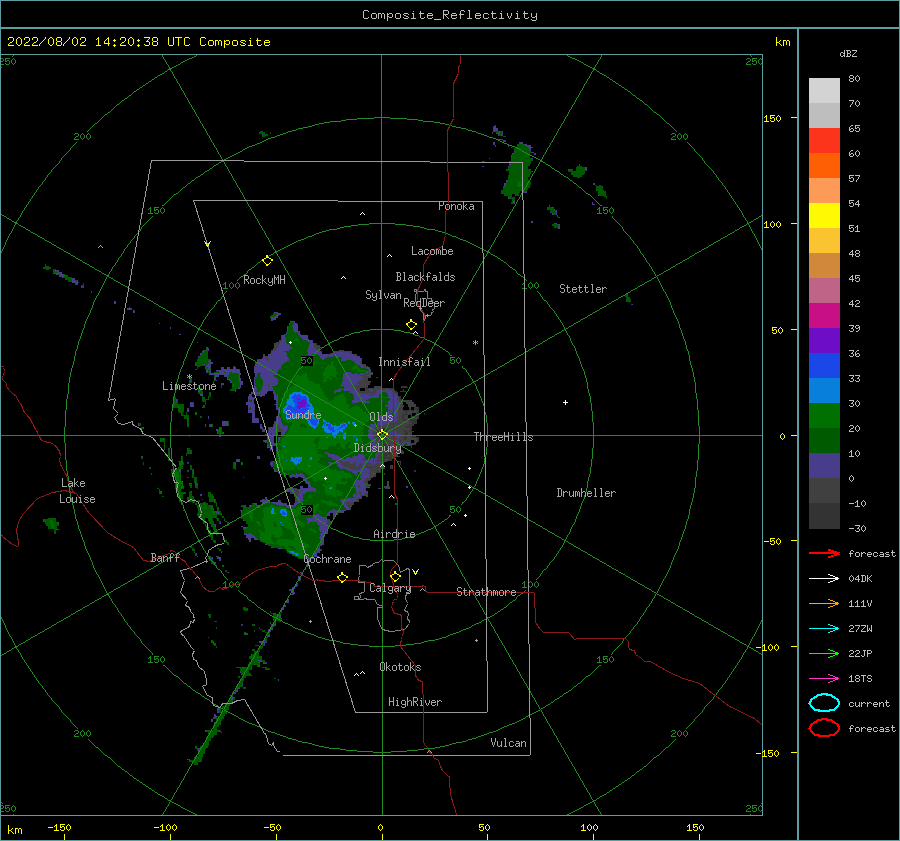This screenshot has width=900, height=841.
Task: Select the magenta 42 dBZ color swatch
Action: tap(824, 316)
